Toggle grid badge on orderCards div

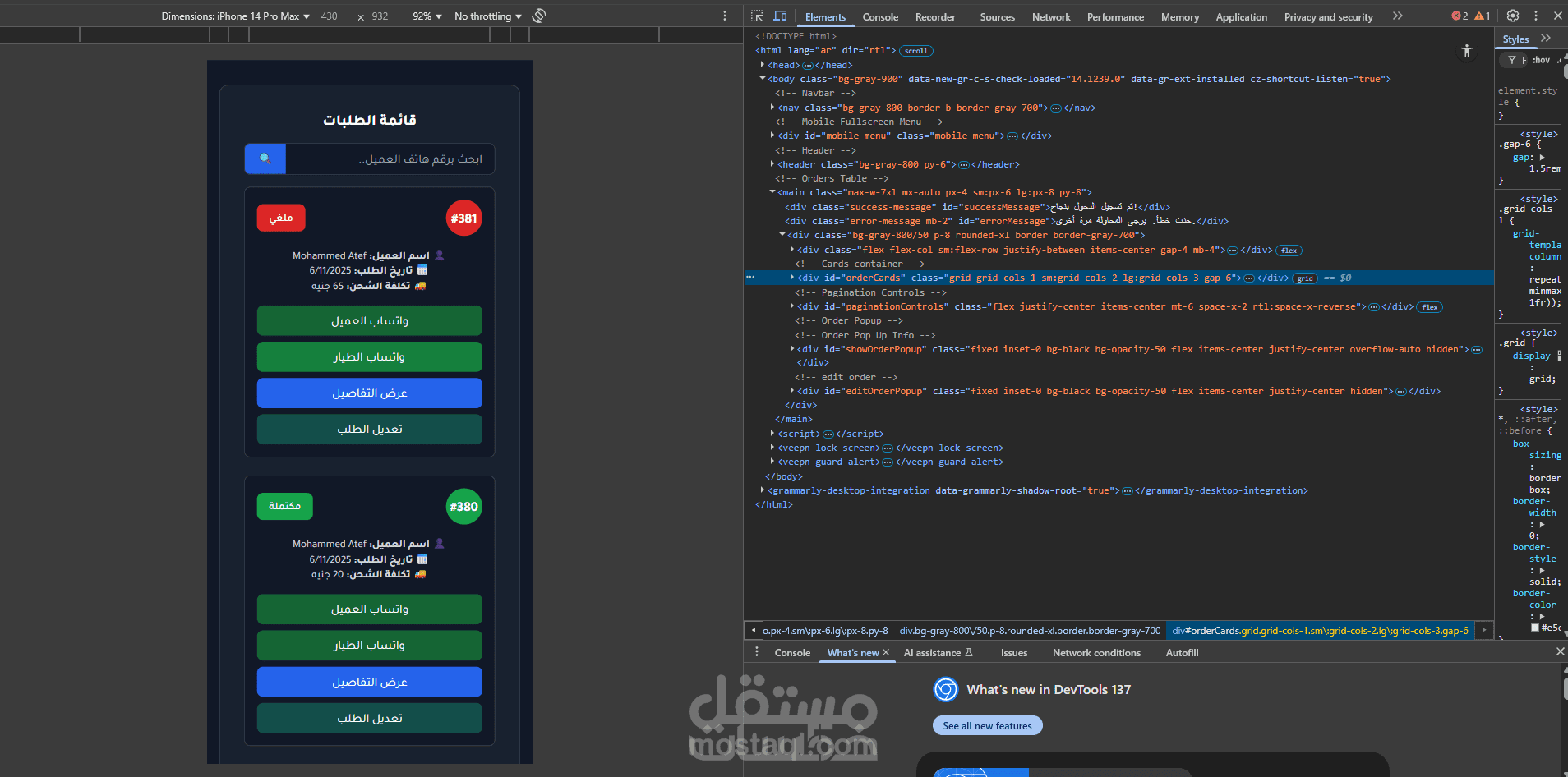(1305, 278)
